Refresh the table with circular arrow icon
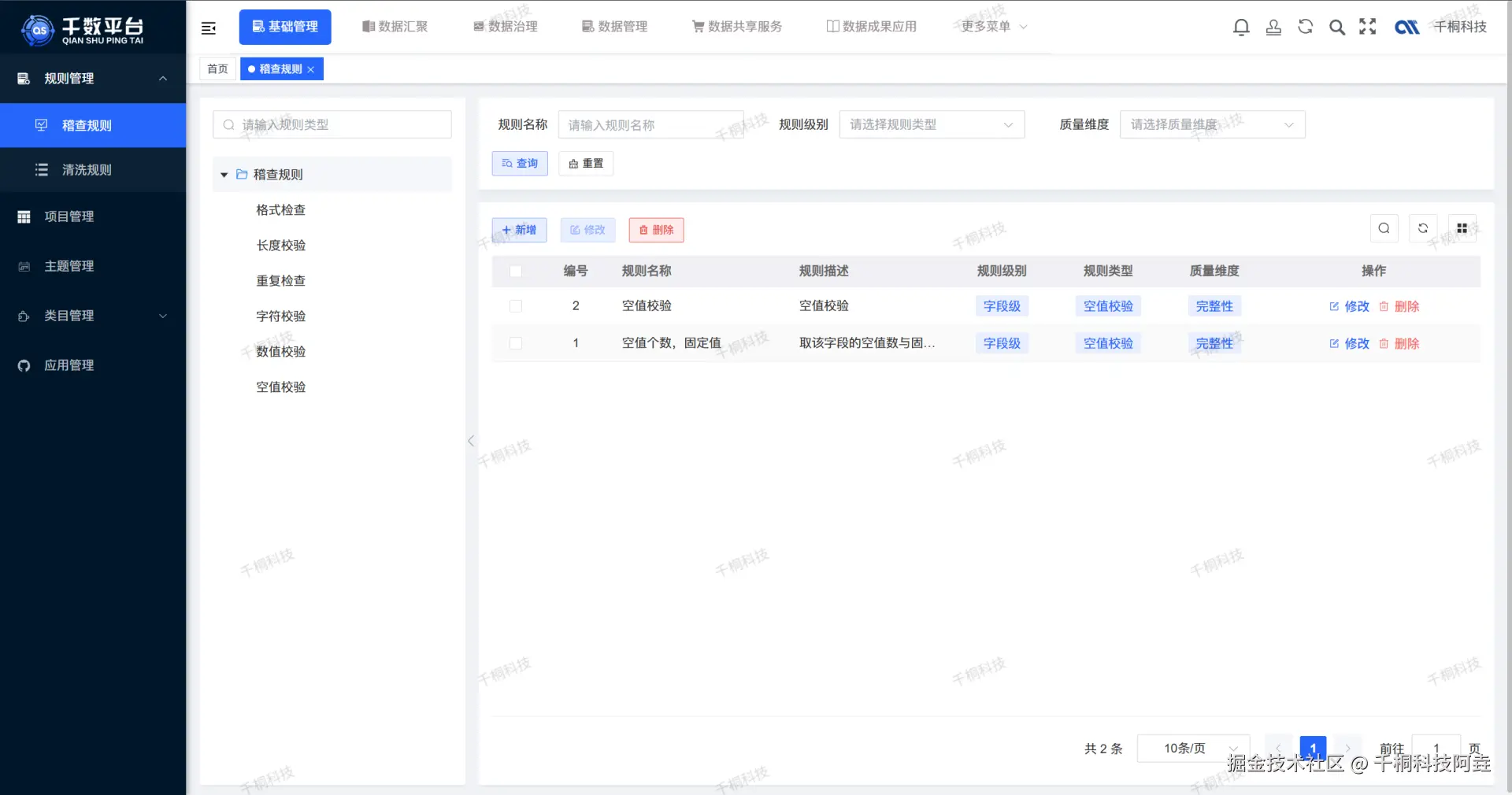The image size is (1512, 795). pyautogui.click(x=1423, y=228)
